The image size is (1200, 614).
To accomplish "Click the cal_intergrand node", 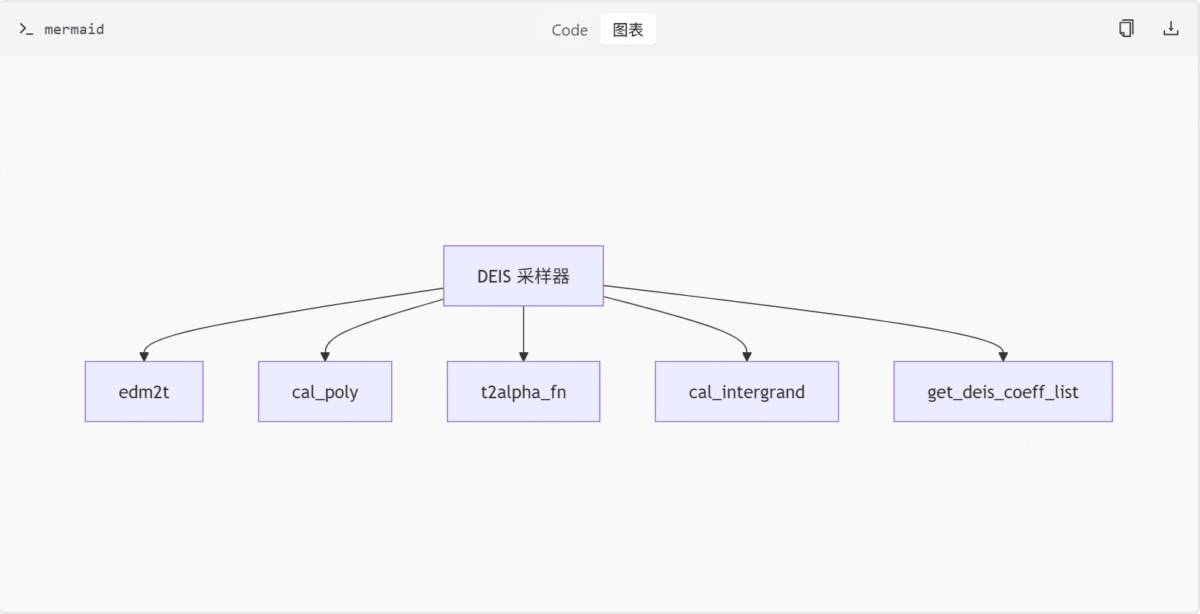I will click(746, 392).
